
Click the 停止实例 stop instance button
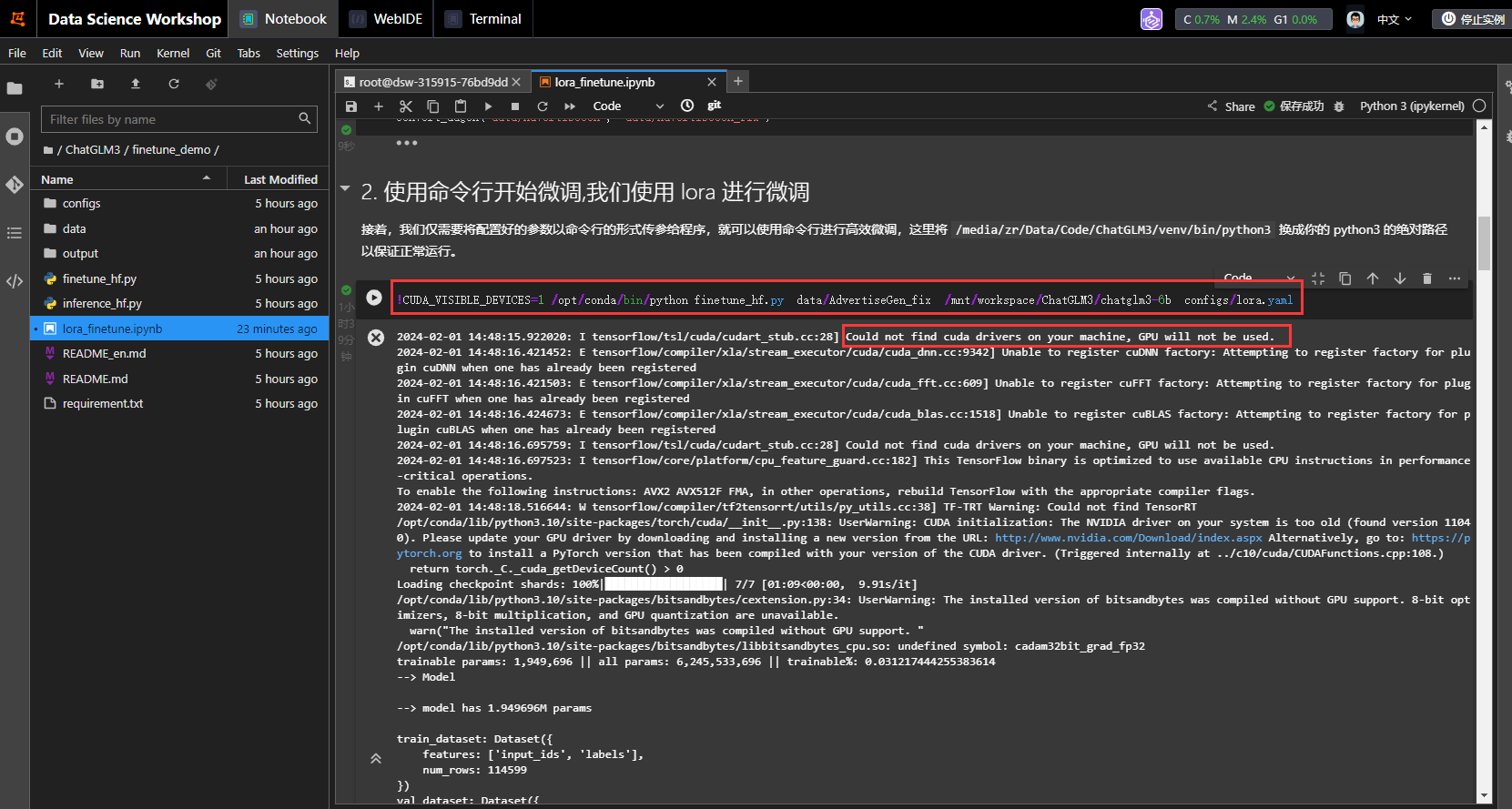1473,19
